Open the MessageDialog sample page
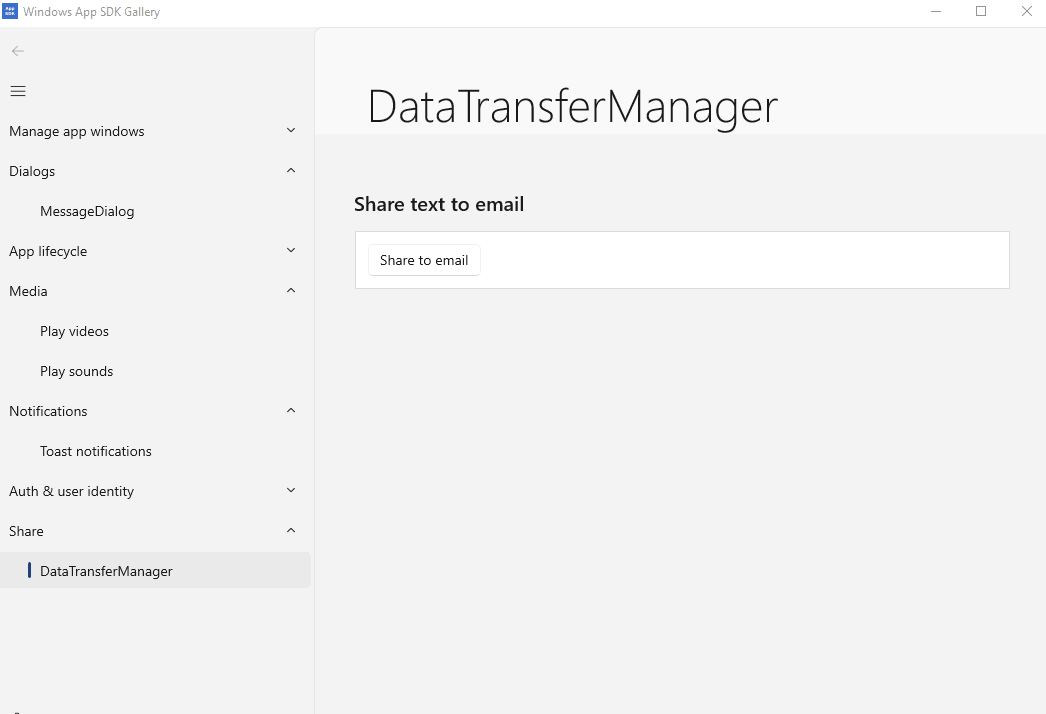 (87, 211)
